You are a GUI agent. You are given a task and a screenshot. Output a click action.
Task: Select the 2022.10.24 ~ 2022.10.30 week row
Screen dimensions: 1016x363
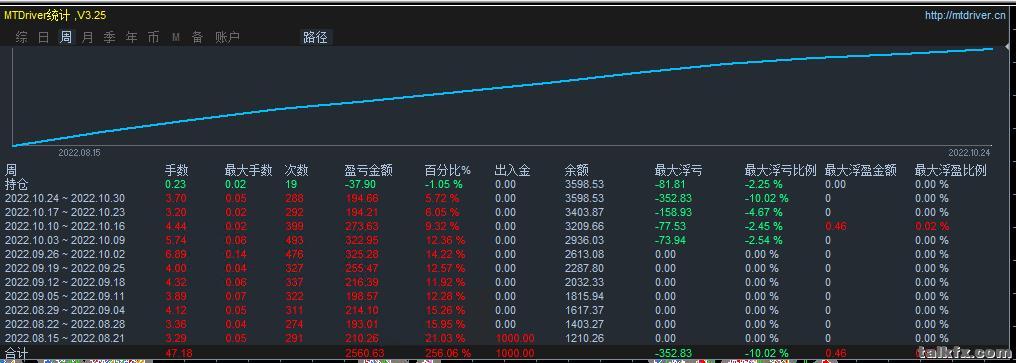coord(508,198)
